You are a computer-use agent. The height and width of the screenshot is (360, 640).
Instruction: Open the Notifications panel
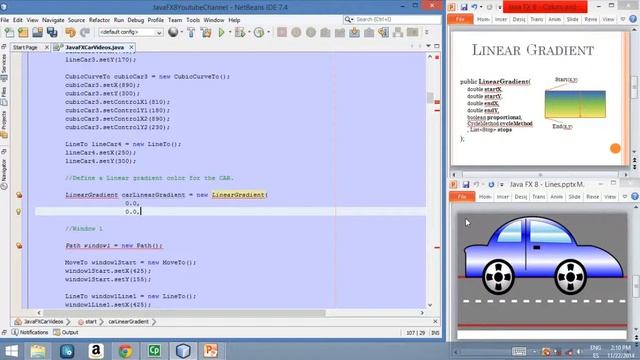pyautogui.click(x=30, y=333)
